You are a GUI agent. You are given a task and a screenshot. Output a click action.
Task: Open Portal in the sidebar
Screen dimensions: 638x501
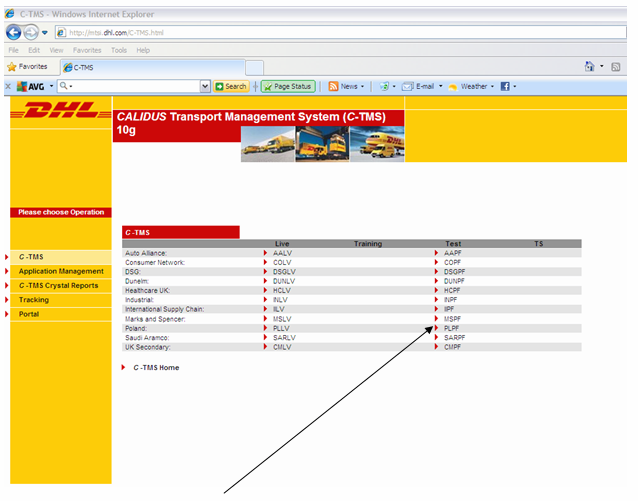click(29, 314)
